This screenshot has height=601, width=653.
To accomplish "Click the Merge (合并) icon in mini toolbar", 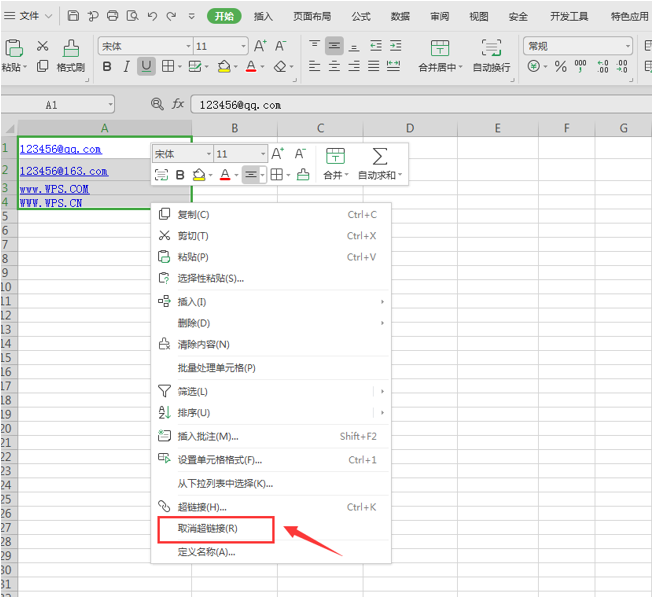I will click(335, 156).
